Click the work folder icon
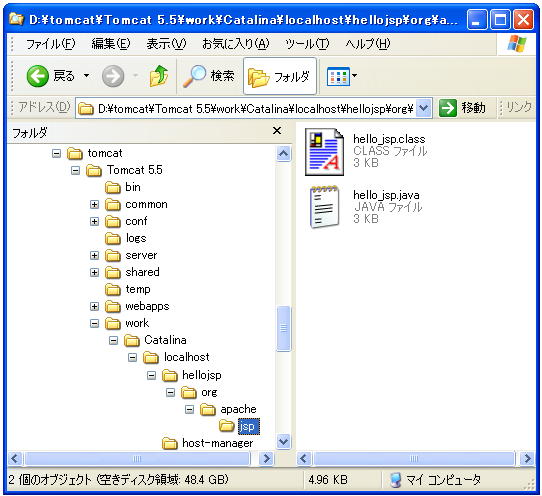This screenshot has width=542, height=496. pyautogui.click(x=113, y=324)
